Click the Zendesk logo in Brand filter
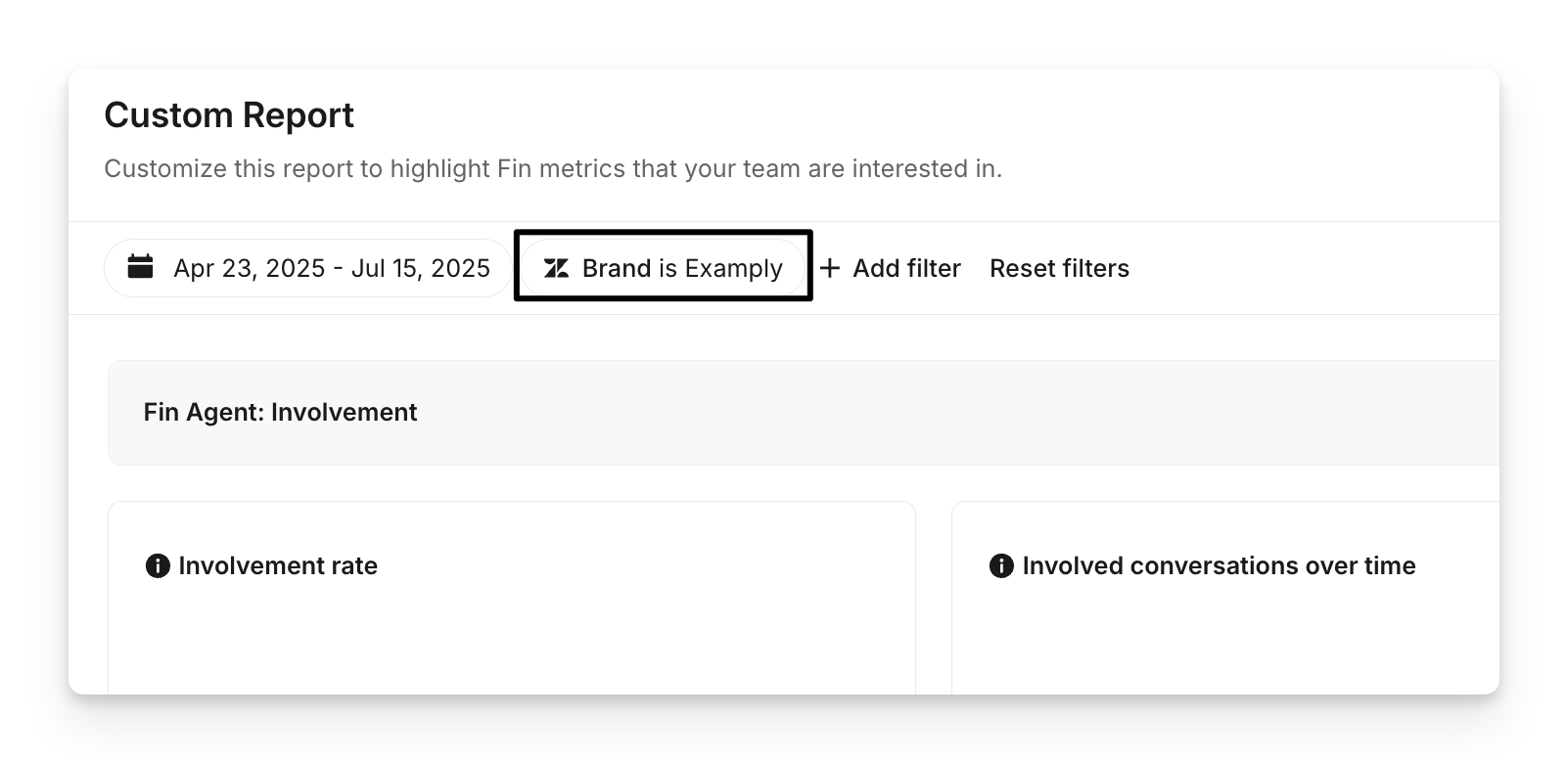The height and width of the screenshot is (763, 1568). coord(556,268)
